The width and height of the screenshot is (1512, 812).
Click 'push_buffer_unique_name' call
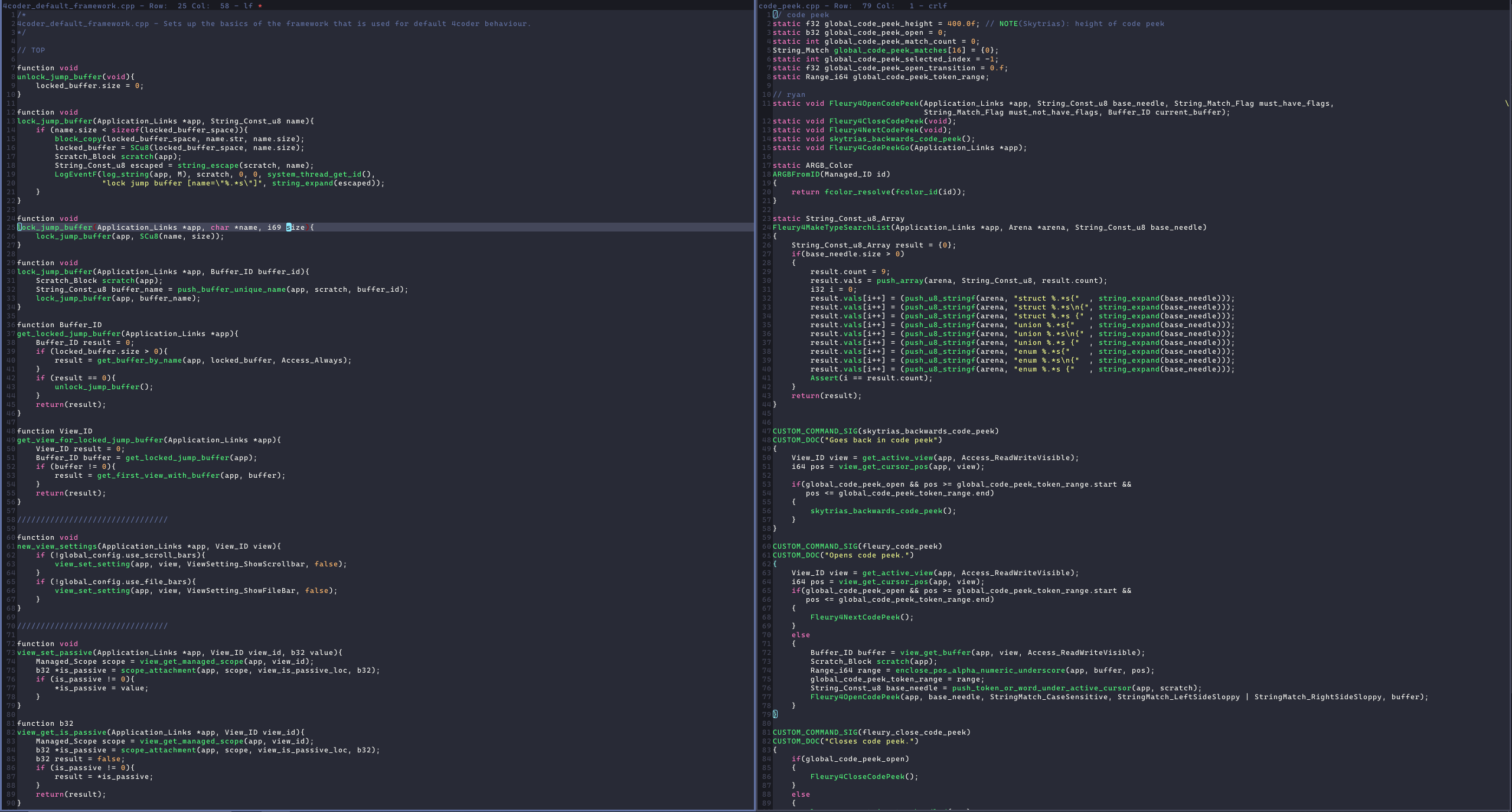(x=232, y=289)
